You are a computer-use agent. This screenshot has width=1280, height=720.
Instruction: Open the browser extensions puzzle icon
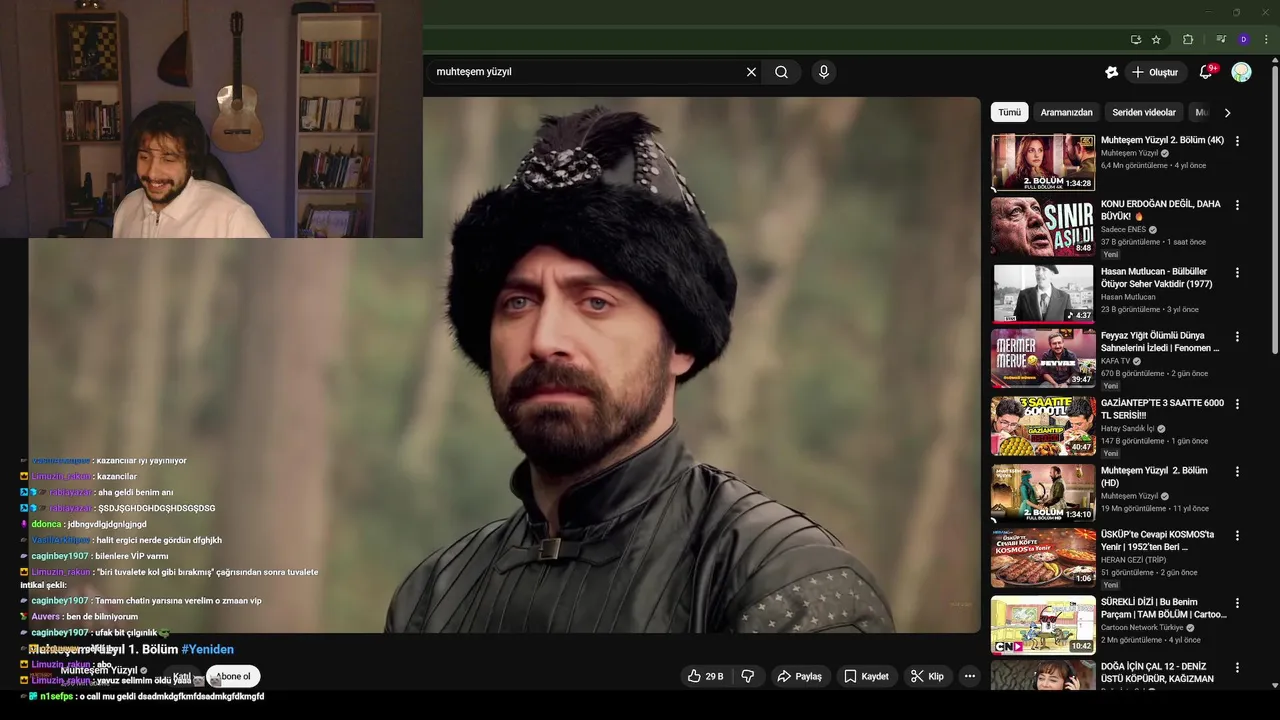point(1188,40)
